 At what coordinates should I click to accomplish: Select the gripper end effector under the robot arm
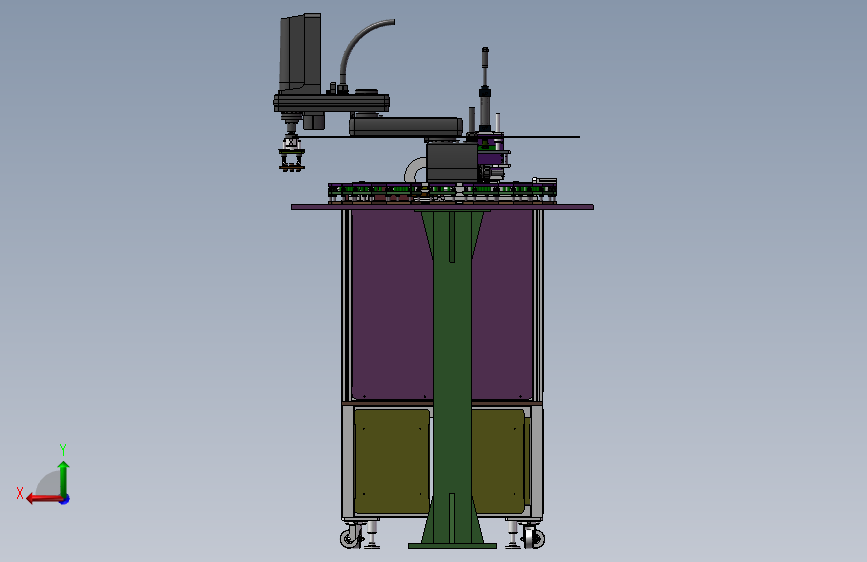[x=291, y=155]
